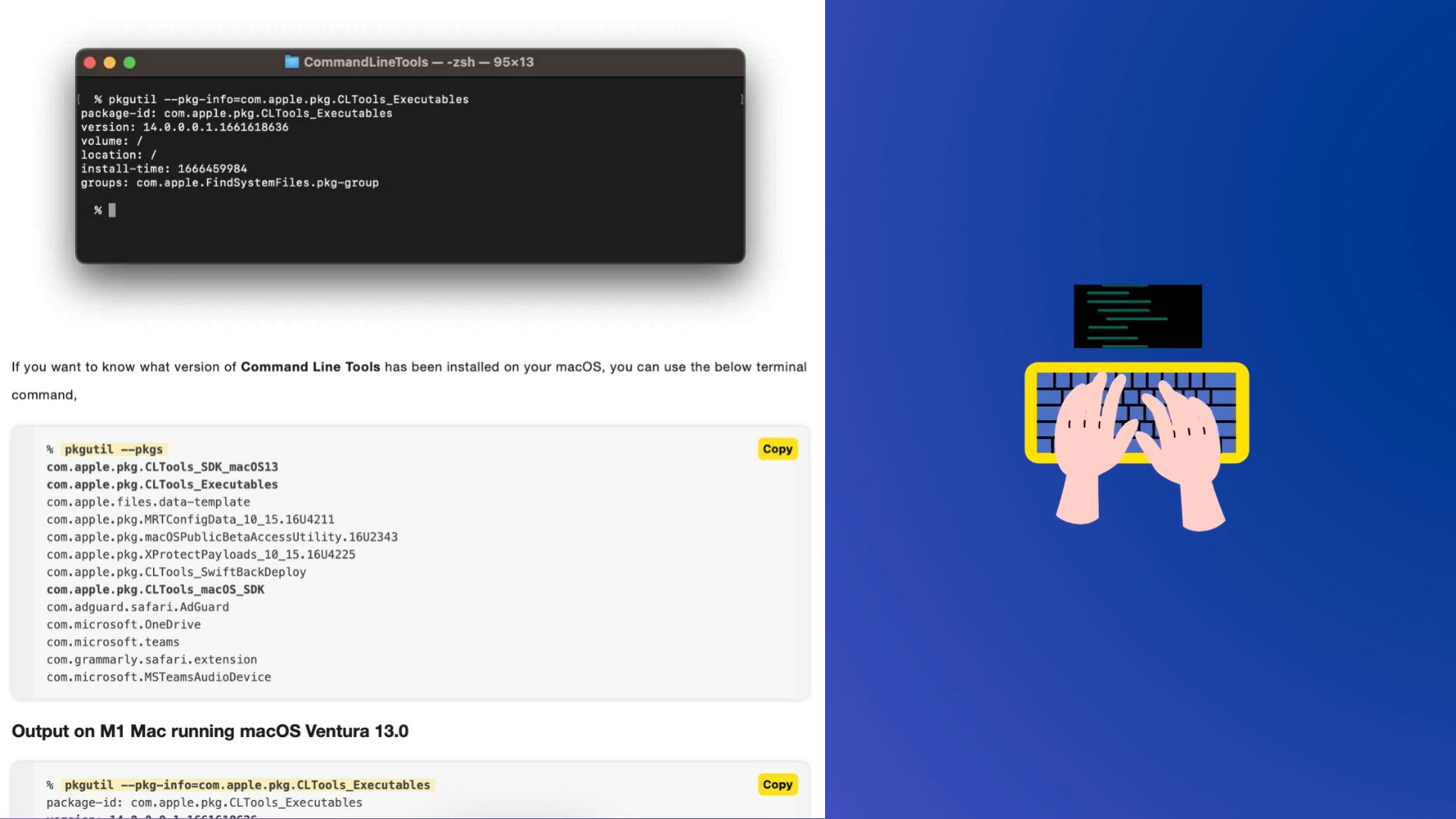Image resolution: width=1456 pixels, height=819 pixels.
Task: Click the Copy button for the pkgutil --pkgs block
Action: [777, 449]
